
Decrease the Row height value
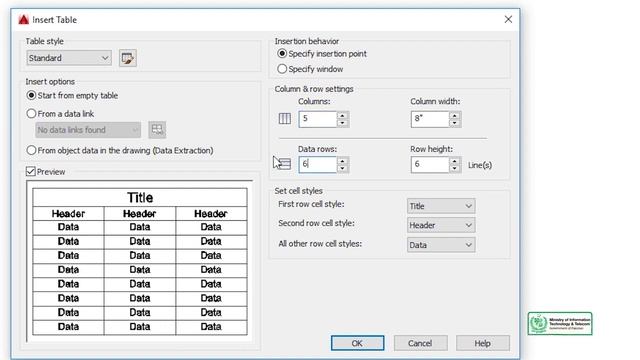455,169
